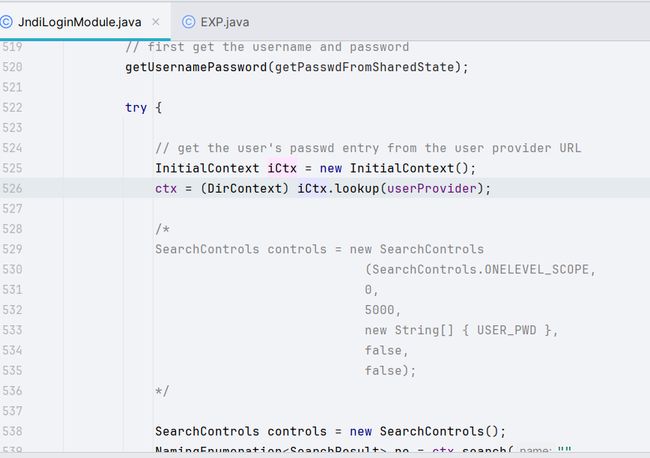Click line number 538 in the gutter

pos(12,431)
